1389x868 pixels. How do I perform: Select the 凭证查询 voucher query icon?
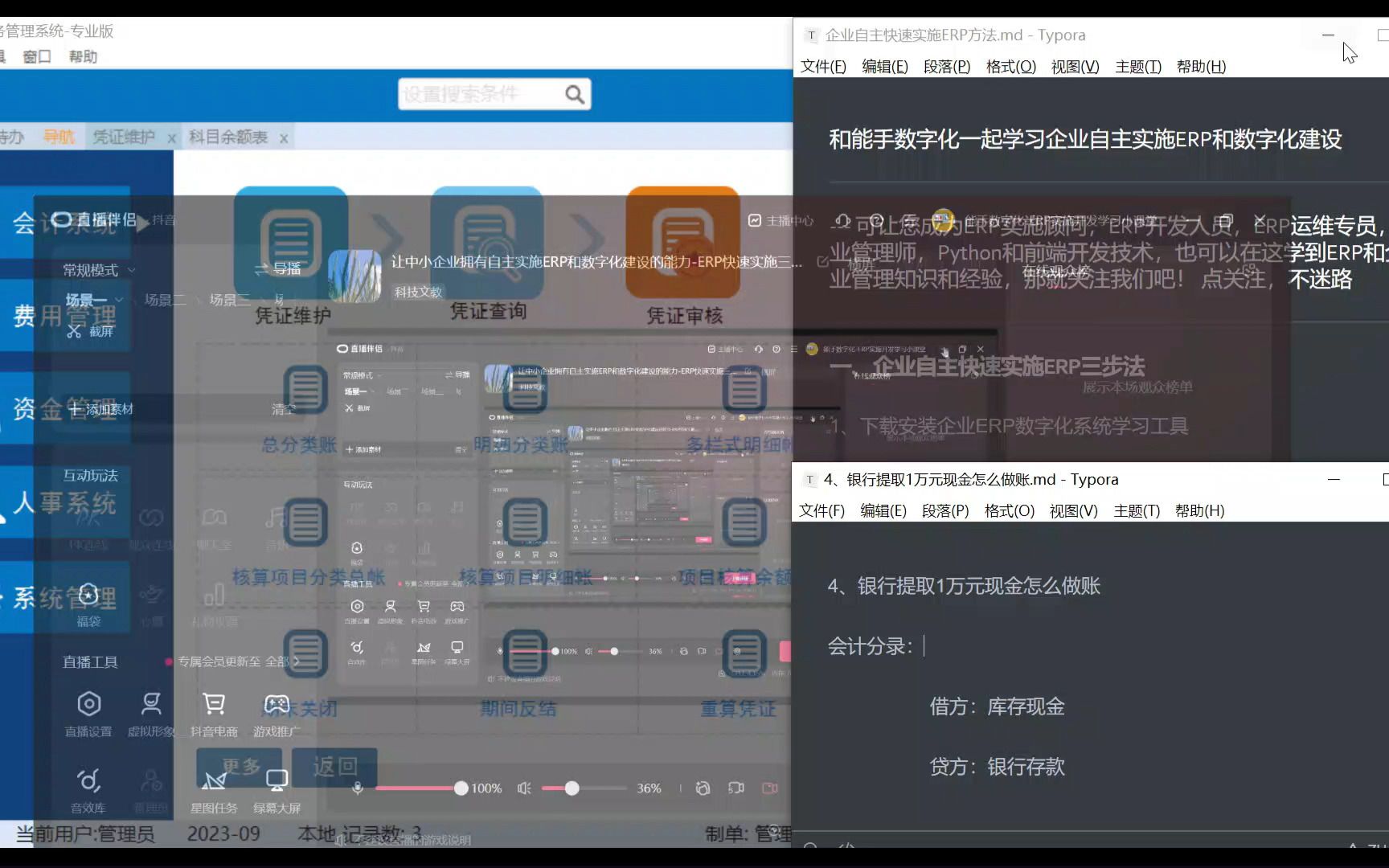[x=486, y=241]
